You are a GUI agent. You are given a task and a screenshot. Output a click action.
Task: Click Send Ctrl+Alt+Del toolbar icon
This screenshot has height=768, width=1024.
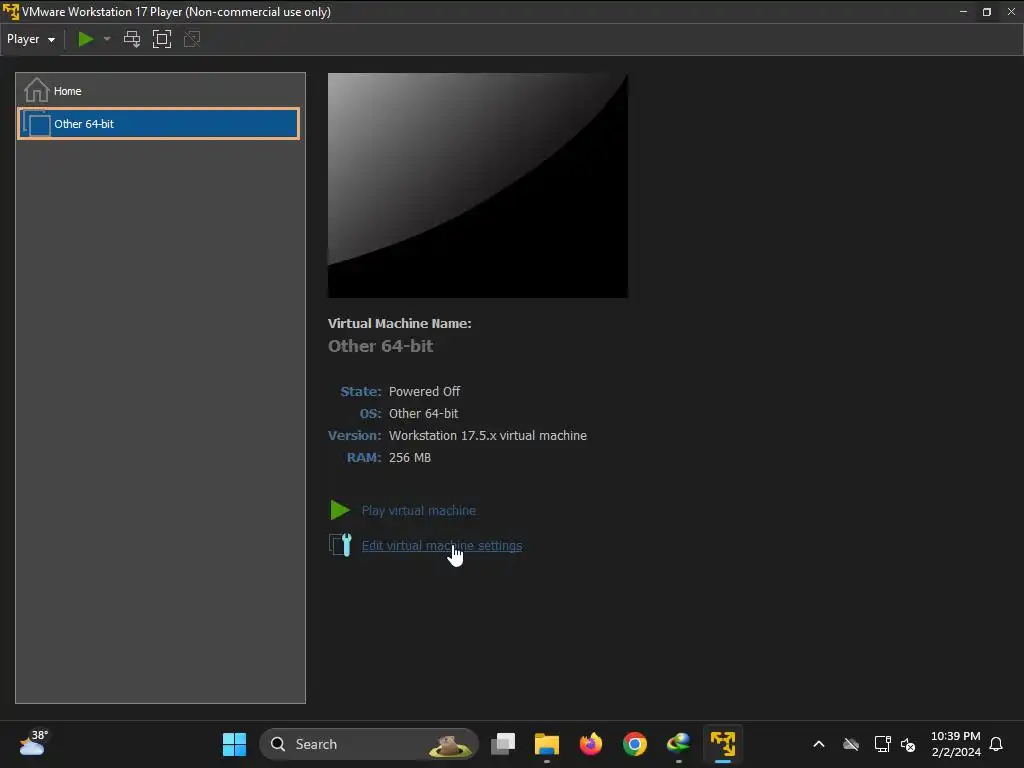[132, 39]
